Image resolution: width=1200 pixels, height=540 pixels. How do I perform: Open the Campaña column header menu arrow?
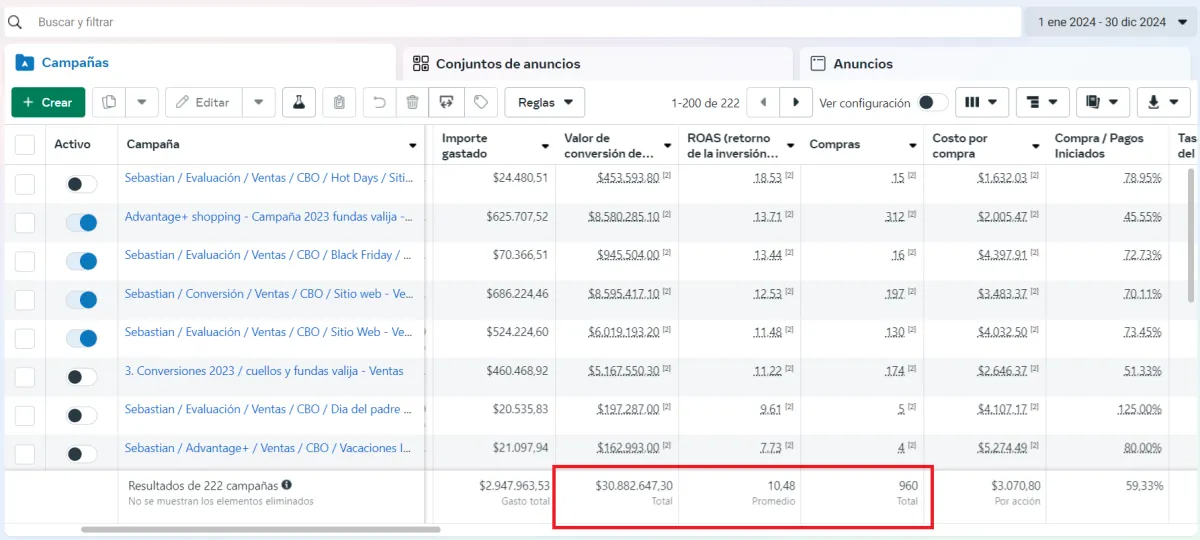413,146
